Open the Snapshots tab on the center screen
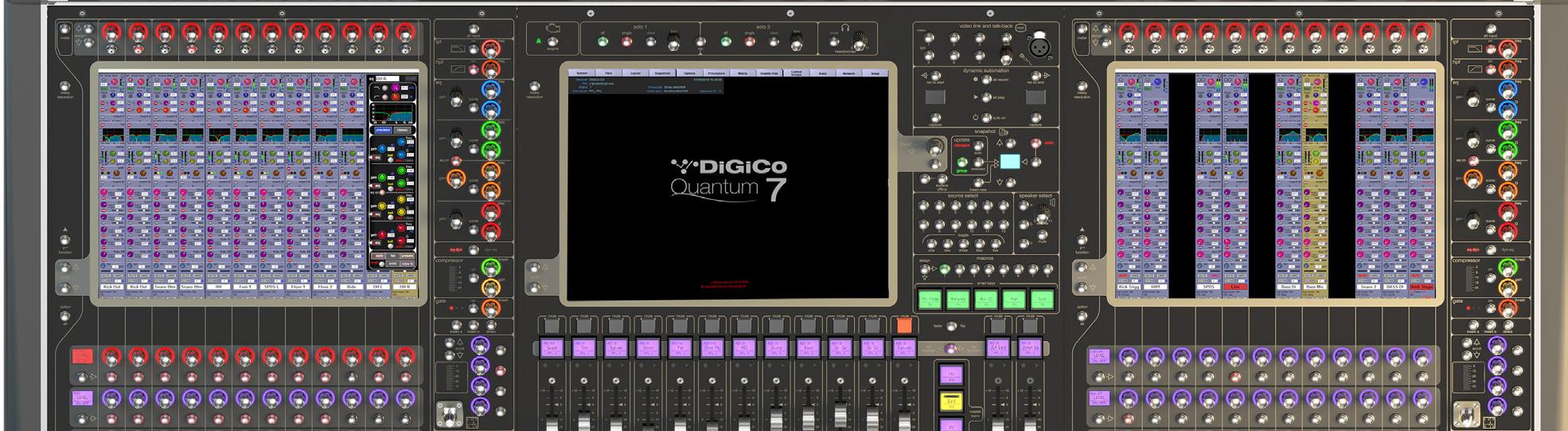1568x431 pixels. coord(662,73)
